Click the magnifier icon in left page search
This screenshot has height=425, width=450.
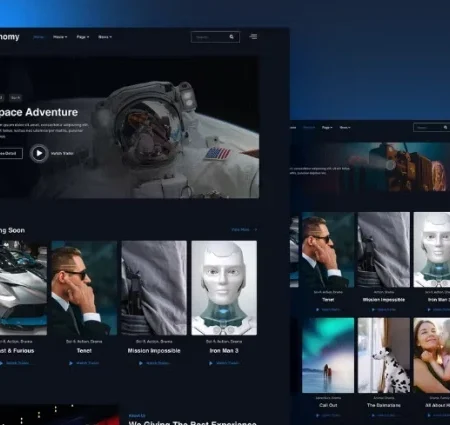(x=232, y=37)
